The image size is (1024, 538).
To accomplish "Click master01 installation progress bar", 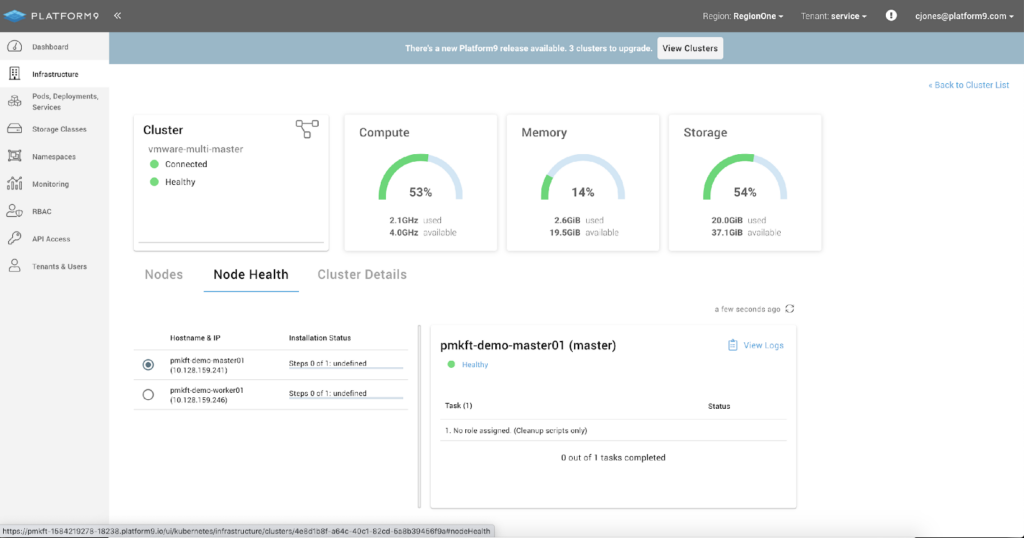I will click(345, 368).
